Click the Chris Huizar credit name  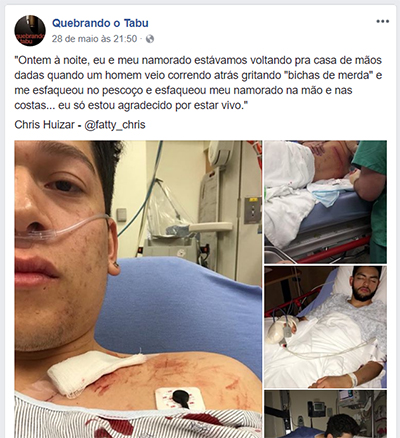[44, 125]
